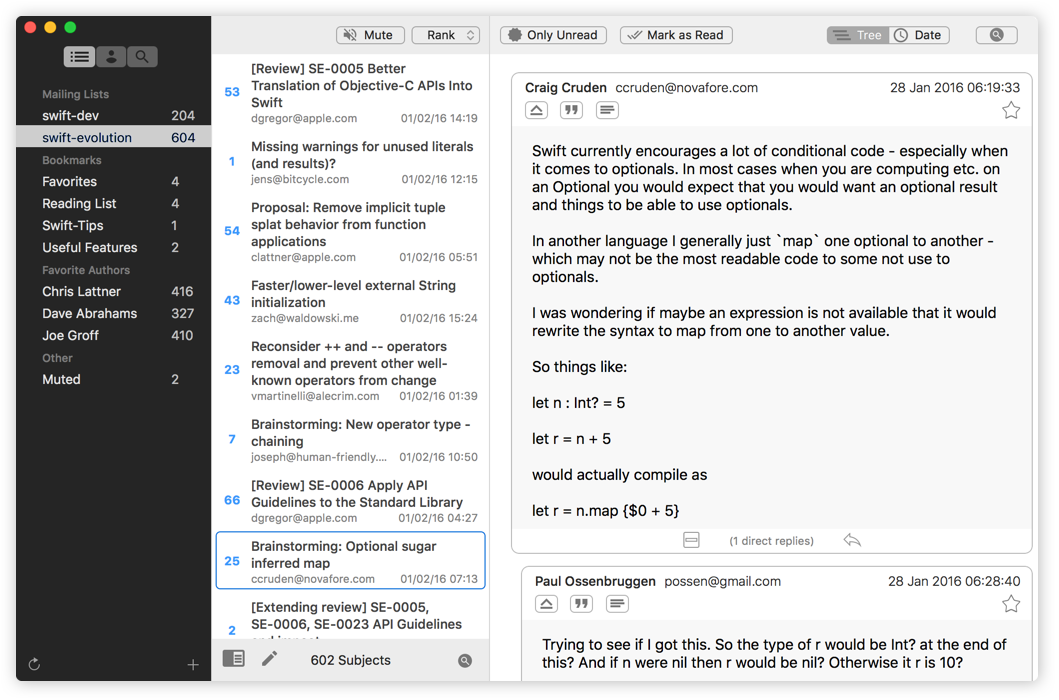Click Paul Ossenbruggen sender name
The height and width of the screenshot is (700, 1059).
(x=595, y=582)
